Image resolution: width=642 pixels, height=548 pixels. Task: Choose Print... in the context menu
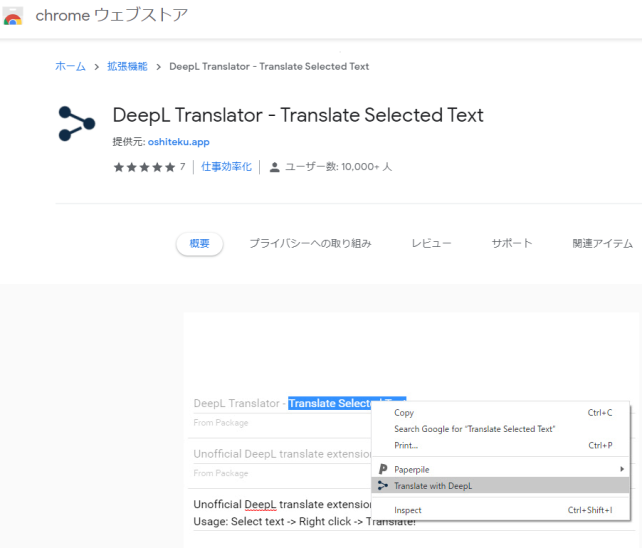500,445
